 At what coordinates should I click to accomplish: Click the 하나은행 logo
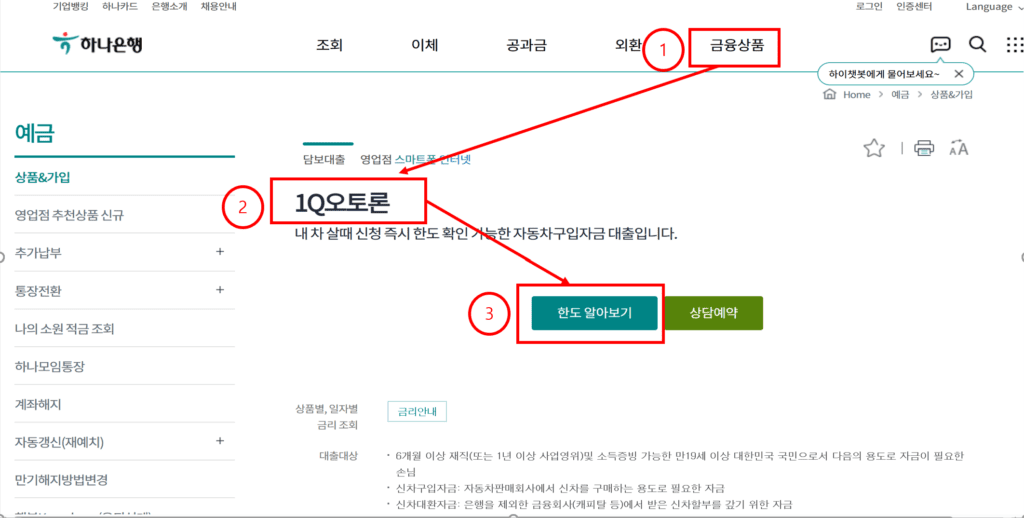click(97, 44)
